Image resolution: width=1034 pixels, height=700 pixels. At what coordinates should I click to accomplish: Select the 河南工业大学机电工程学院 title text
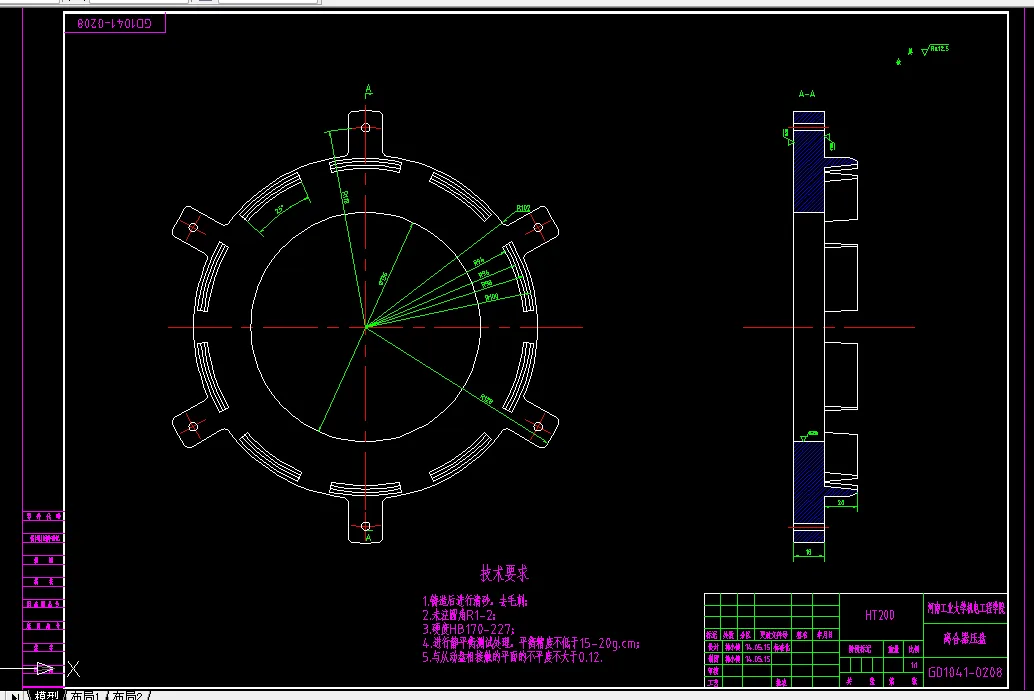pyautogui.click(x=966, y=608)
